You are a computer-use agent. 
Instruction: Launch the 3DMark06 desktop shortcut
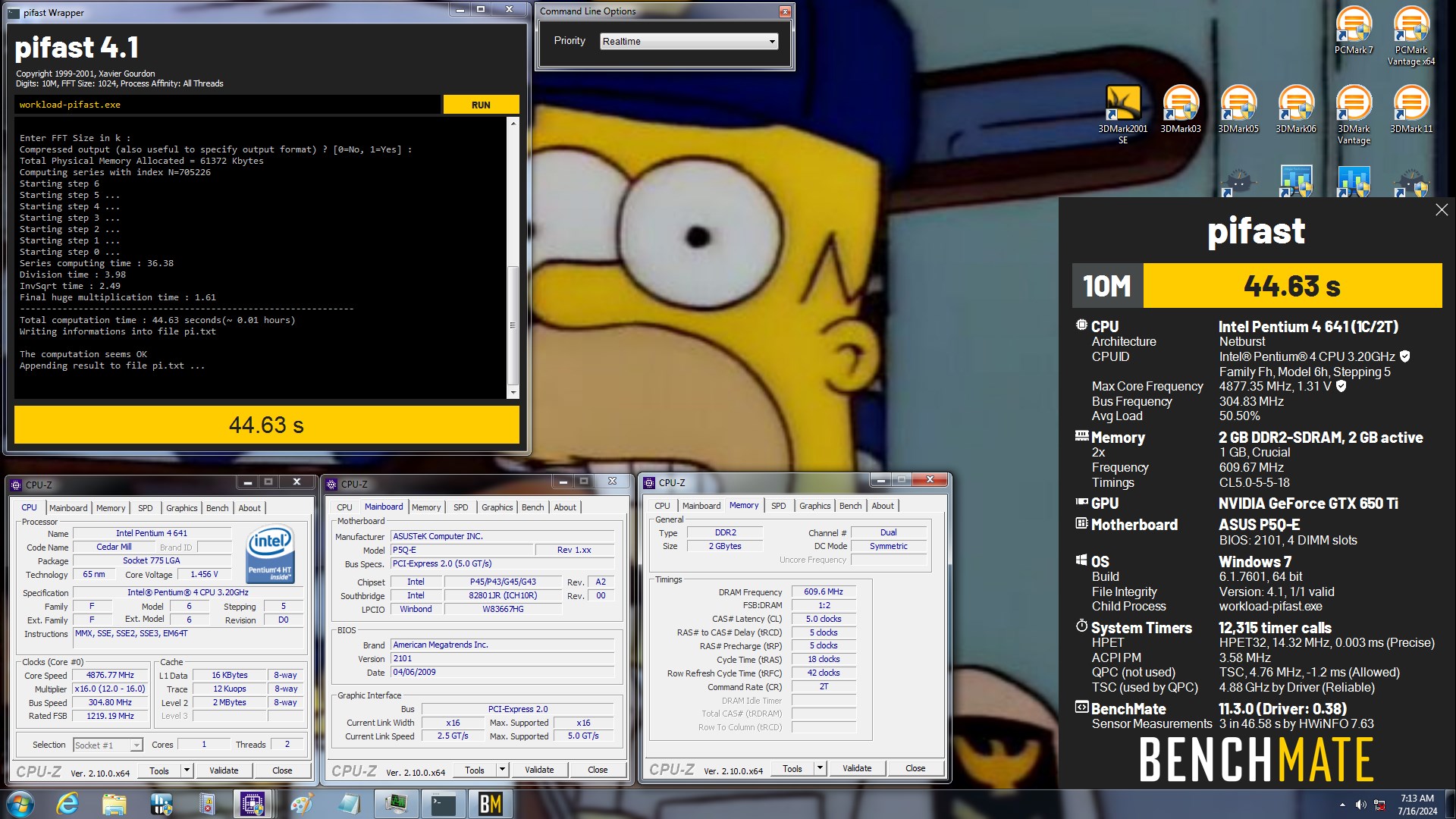tap(1296, 109)
